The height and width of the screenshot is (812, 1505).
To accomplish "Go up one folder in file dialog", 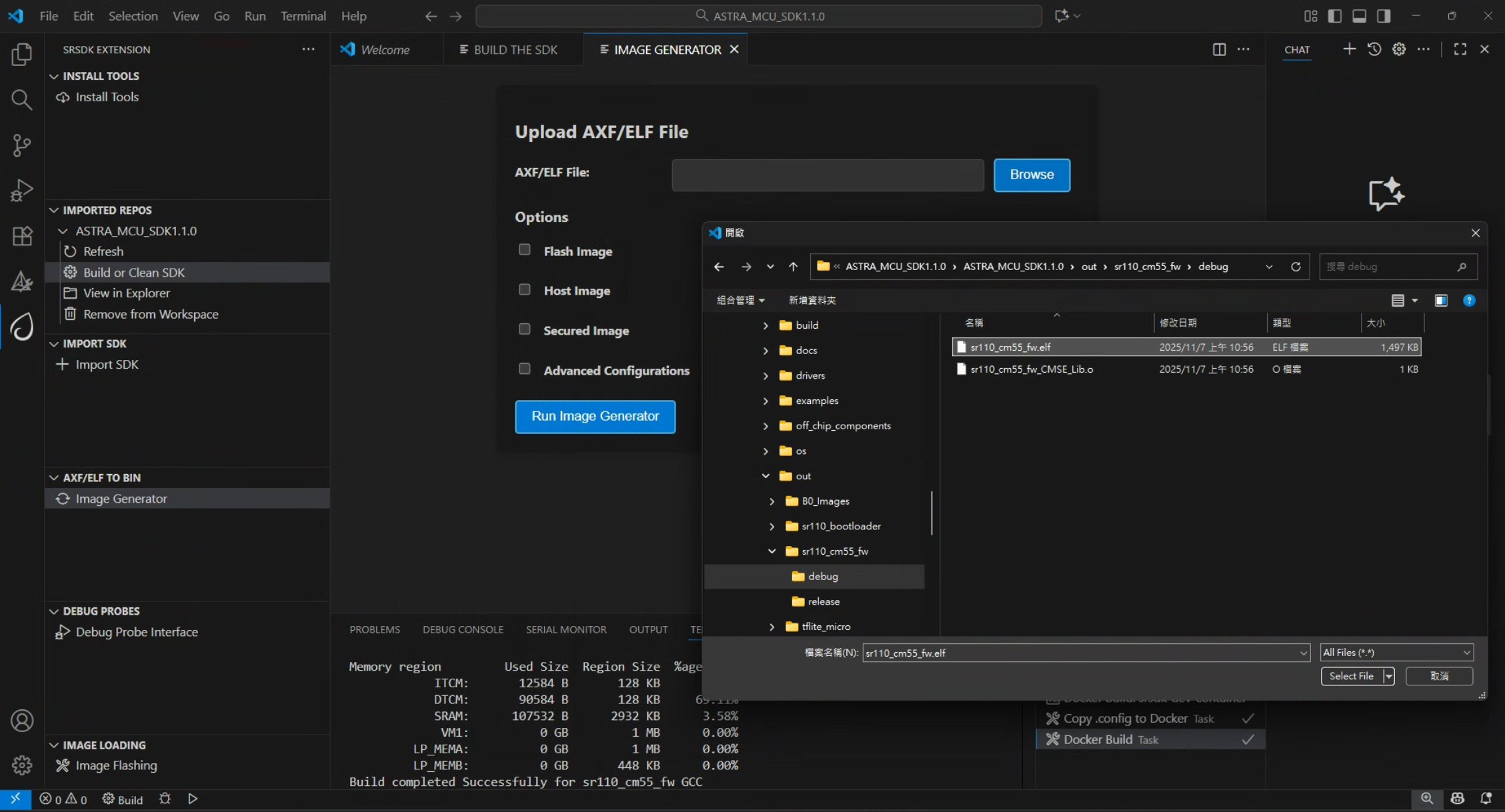I will [793, 267].
